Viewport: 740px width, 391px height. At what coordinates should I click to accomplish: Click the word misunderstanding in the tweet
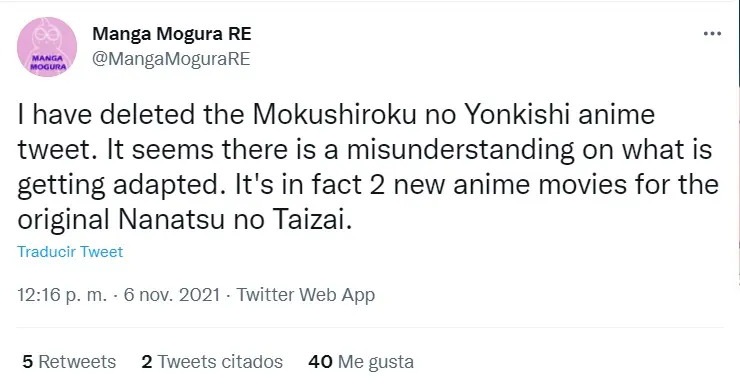[461, 150]
